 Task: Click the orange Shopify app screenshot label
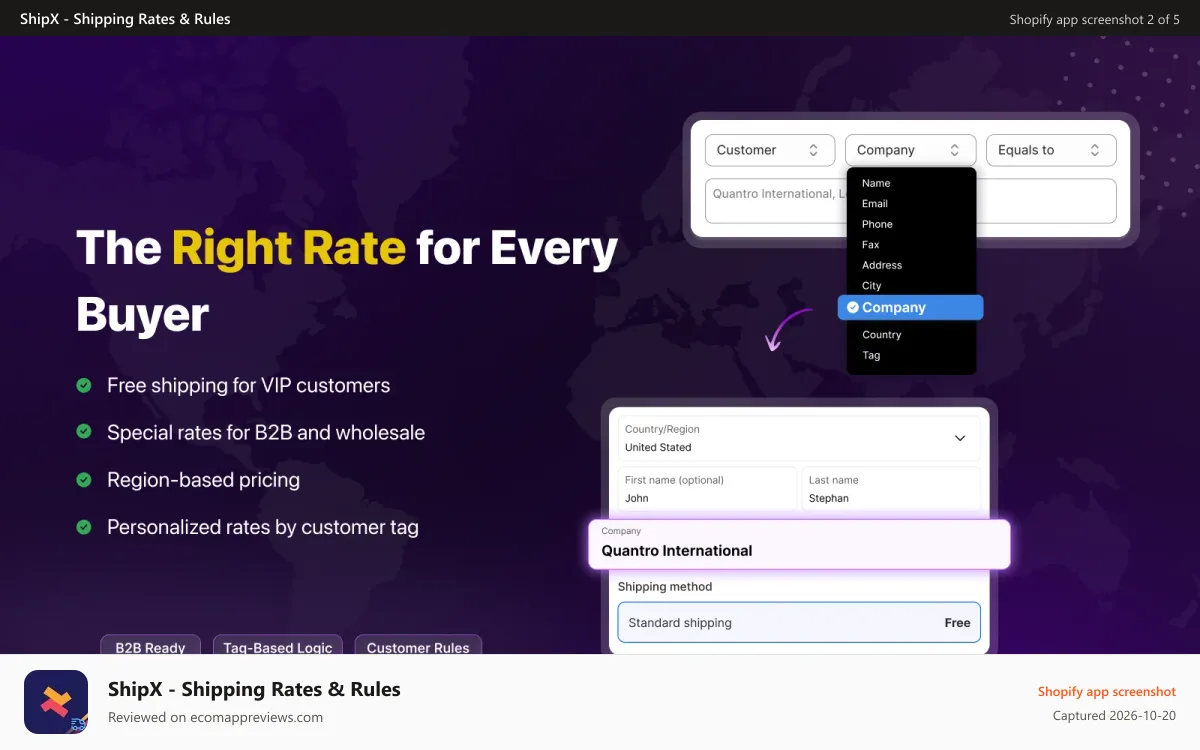tap(1107, 692)
